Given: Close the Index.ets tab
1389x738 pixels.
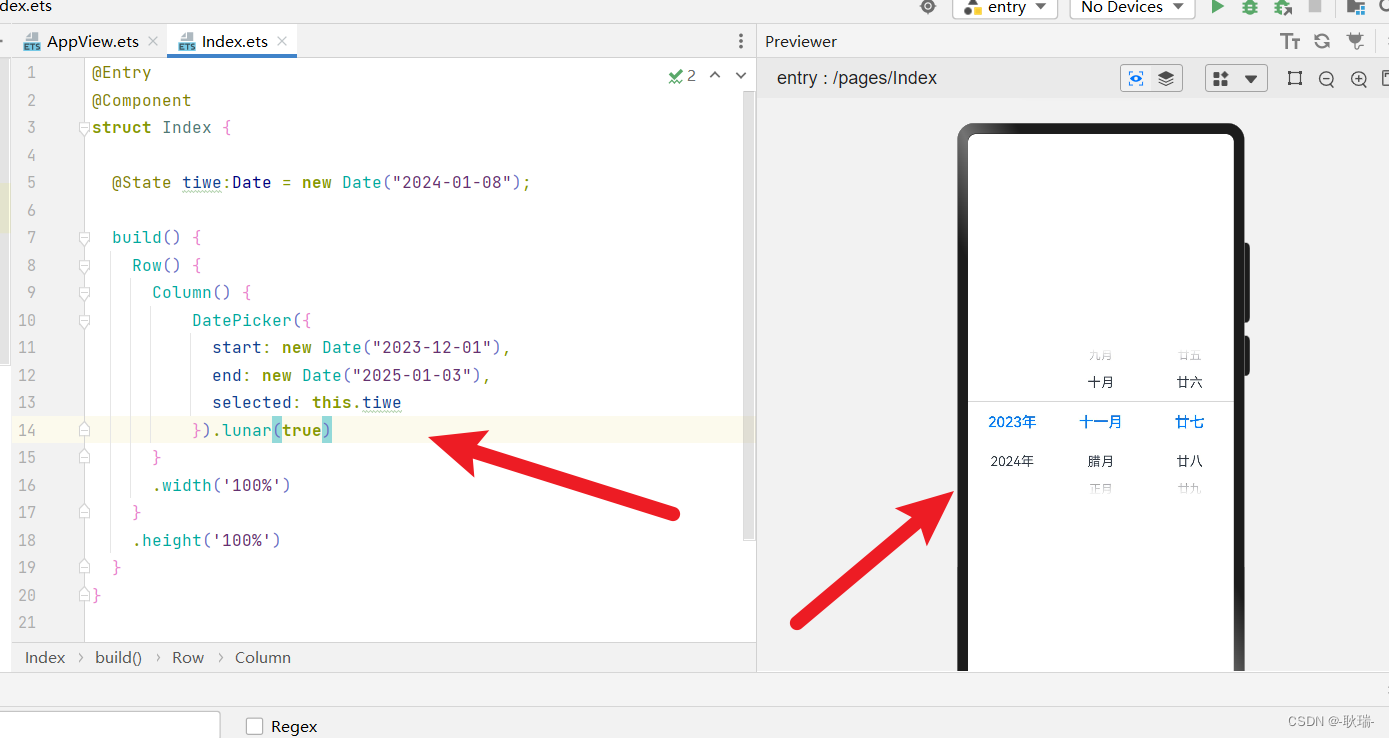Looking at the screenshot, I should 282,41.
